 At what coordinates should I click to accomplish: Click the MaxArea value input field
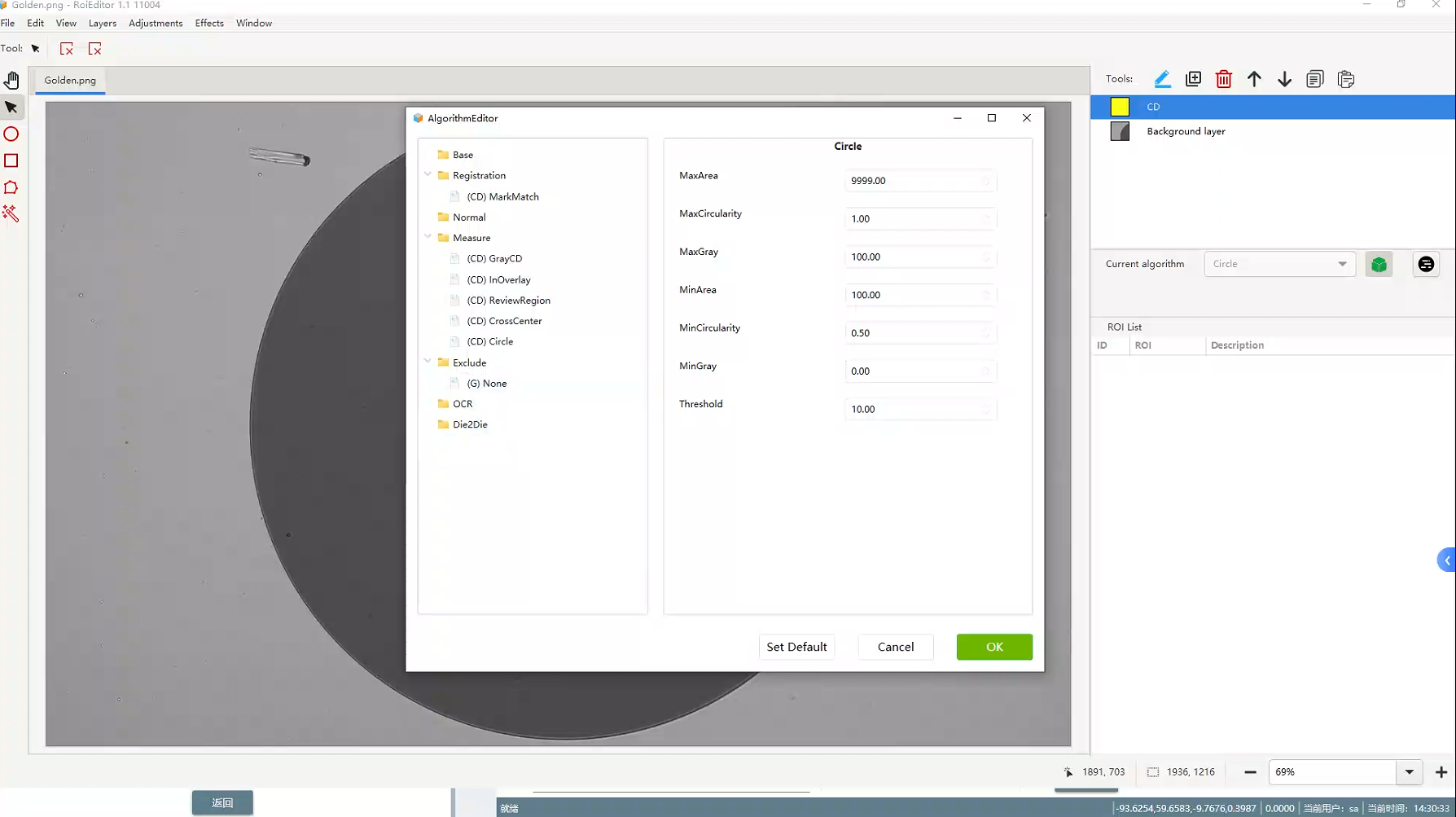pos(913,181)
